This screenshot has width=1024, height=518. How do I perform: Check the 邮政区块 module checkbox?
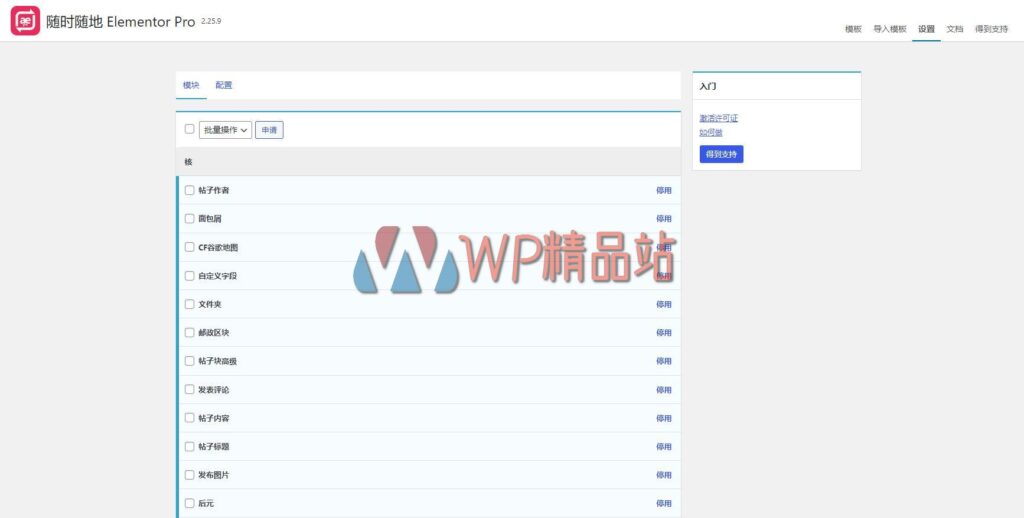click(189, 332)
